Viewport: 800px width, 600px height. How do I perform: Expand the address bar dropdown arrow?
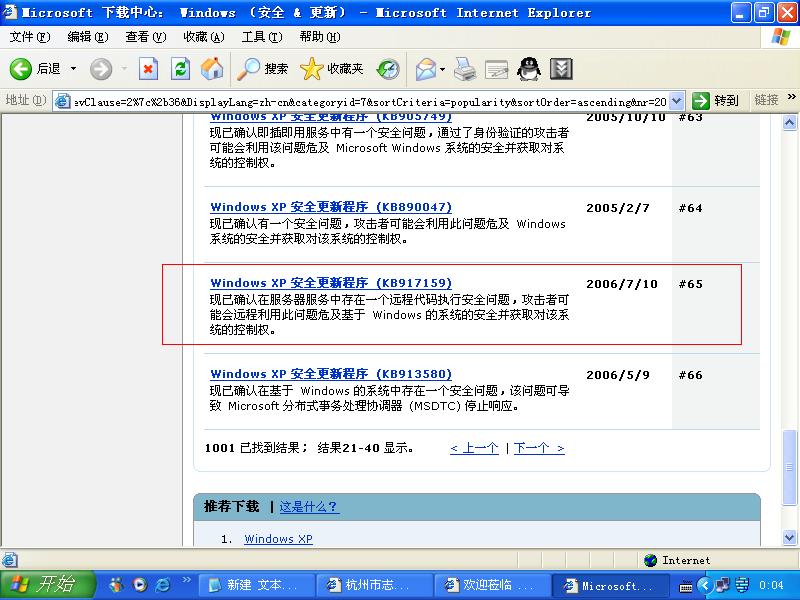(677, 101)
